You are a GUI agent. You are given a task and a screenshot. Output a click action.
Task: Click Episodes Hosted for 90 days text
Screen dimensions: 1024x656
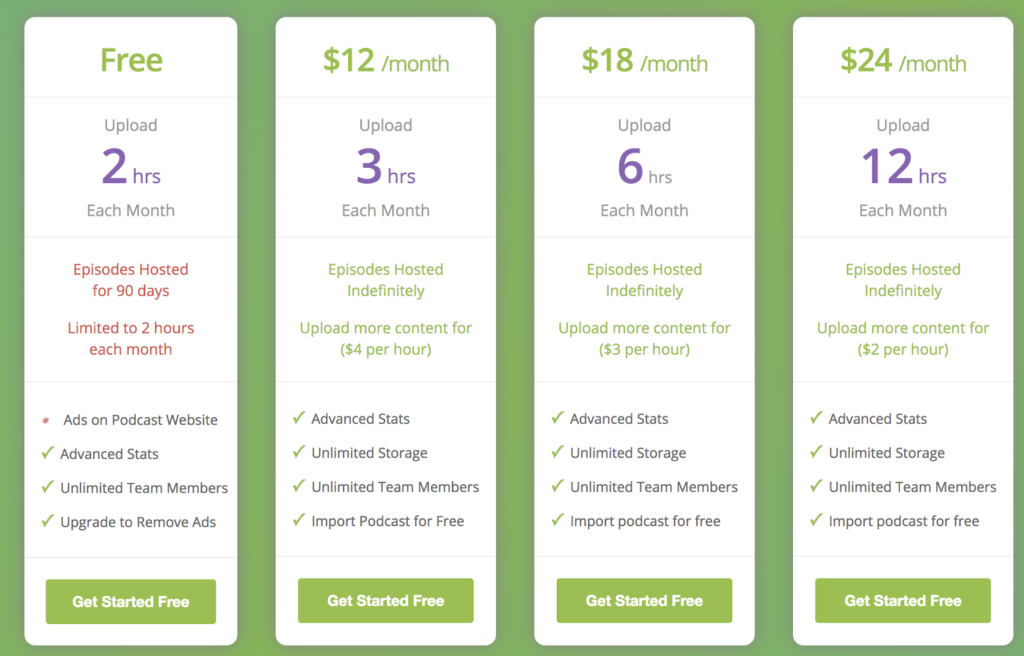(x=130, y=279)
